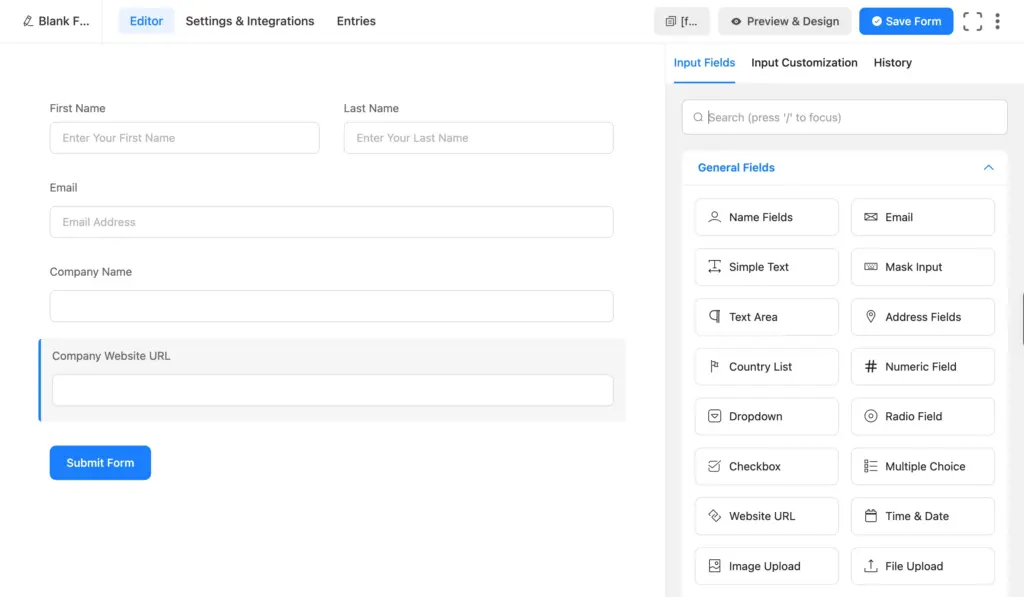
Task: Add a Multiple Choice field
Action: tap(923, 466)
